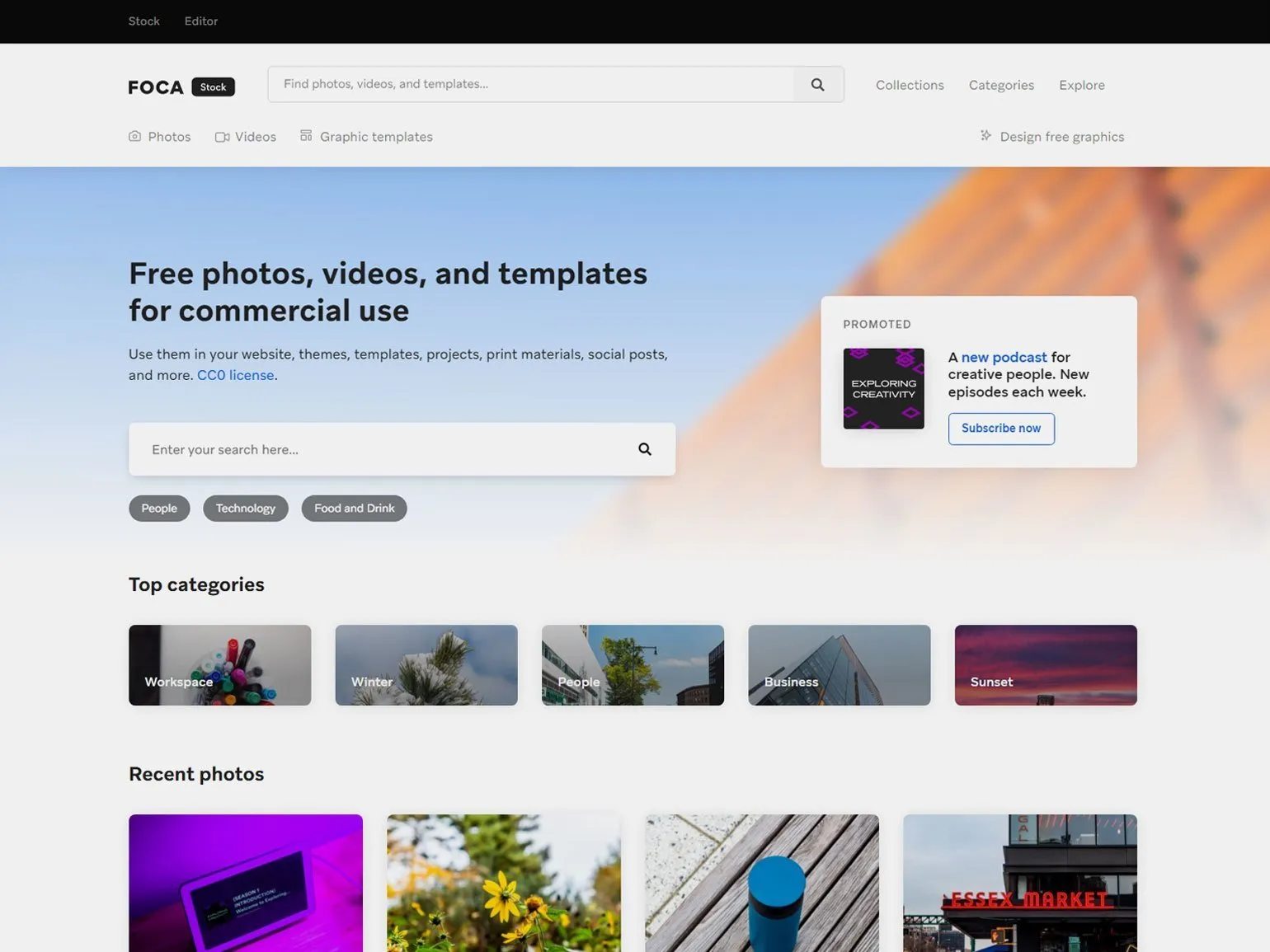
Task: Follow the CC0 license link
Action: coord(235,375)
